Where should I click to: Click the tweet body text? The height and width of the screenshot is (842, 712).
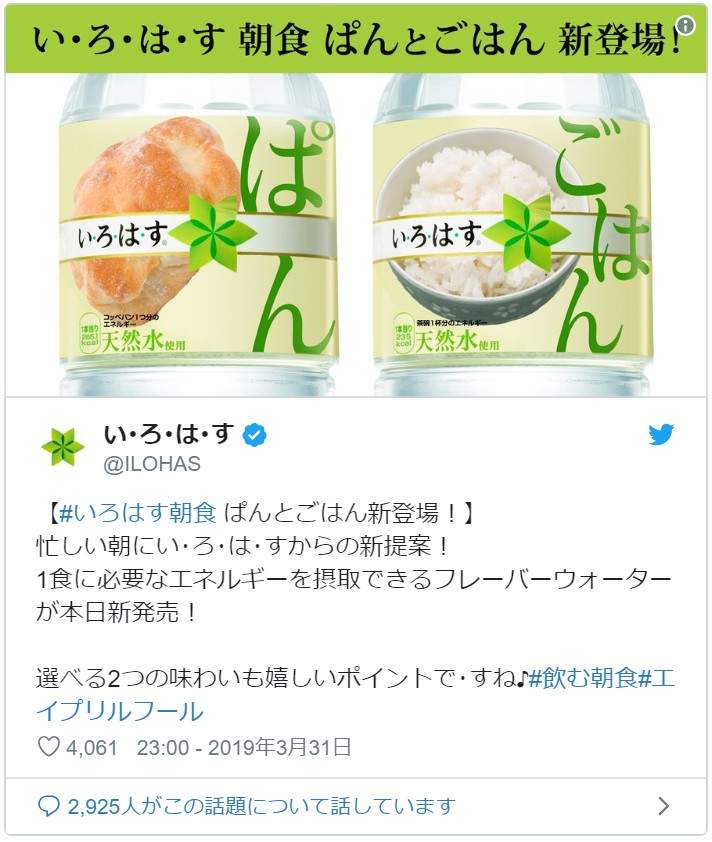tap(355, 612)
